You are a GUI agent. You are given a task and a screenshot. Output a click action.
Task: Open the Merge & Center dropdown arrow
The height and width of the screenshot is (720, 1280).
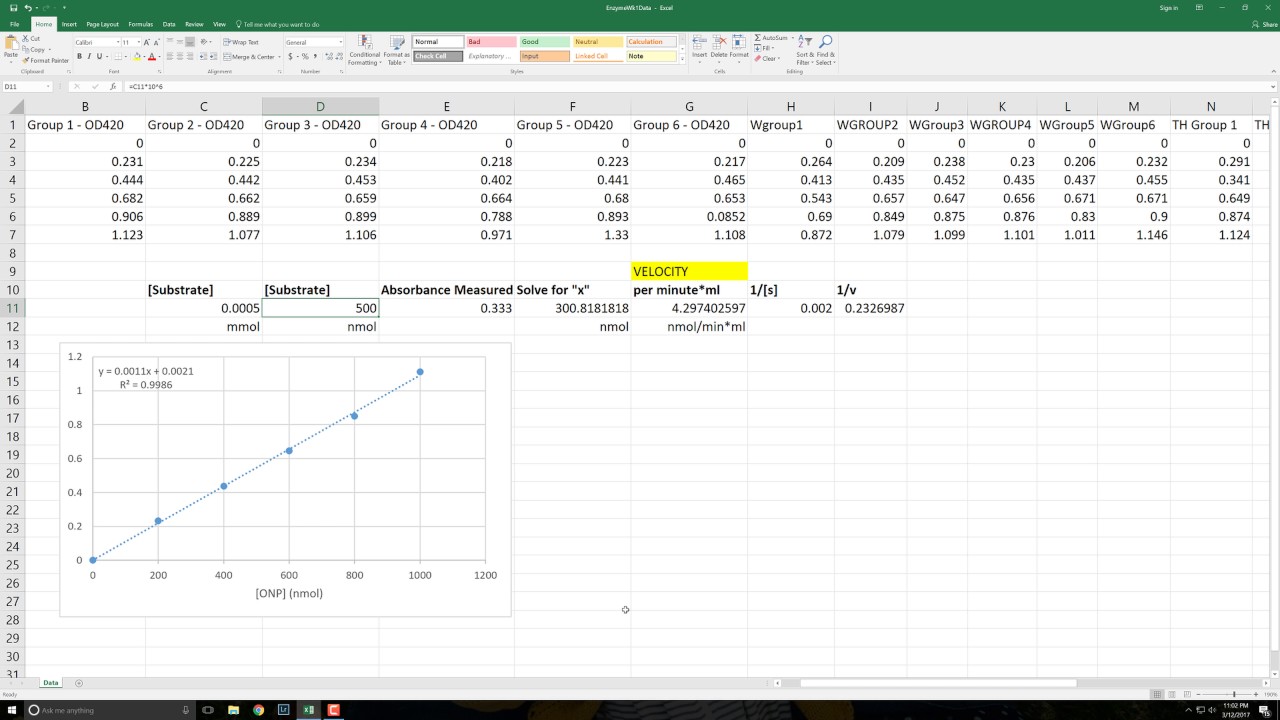point(278,57)
